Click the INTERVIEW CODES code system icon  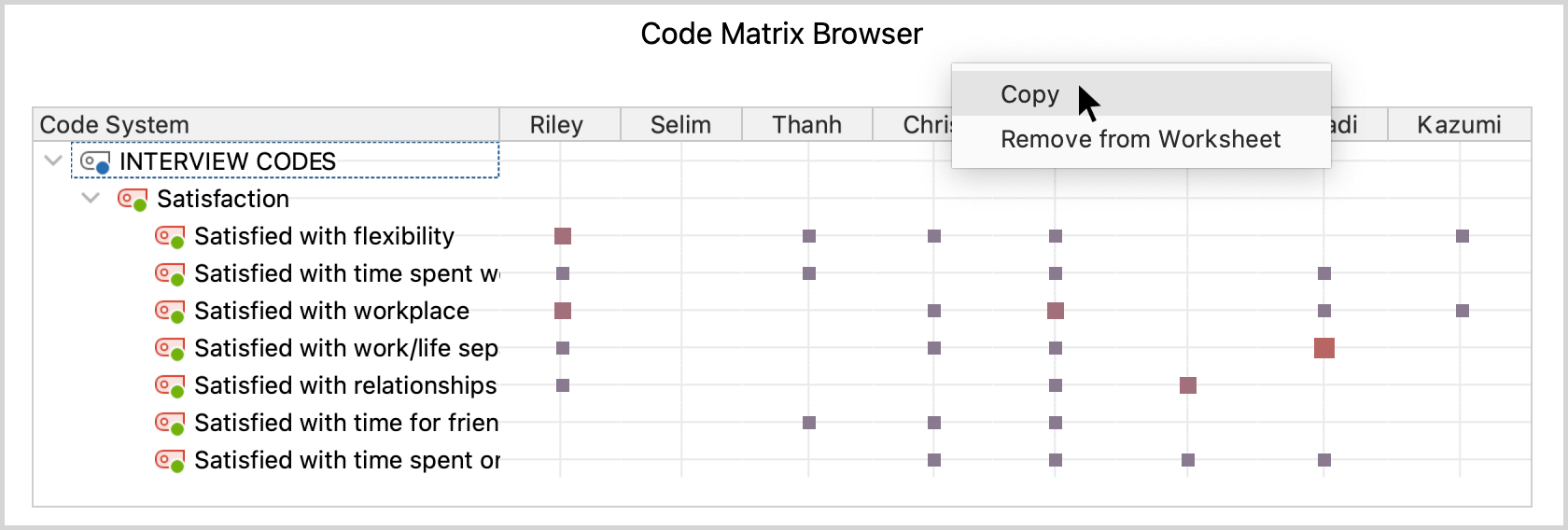pyautogui.click(x=95, y=162)
